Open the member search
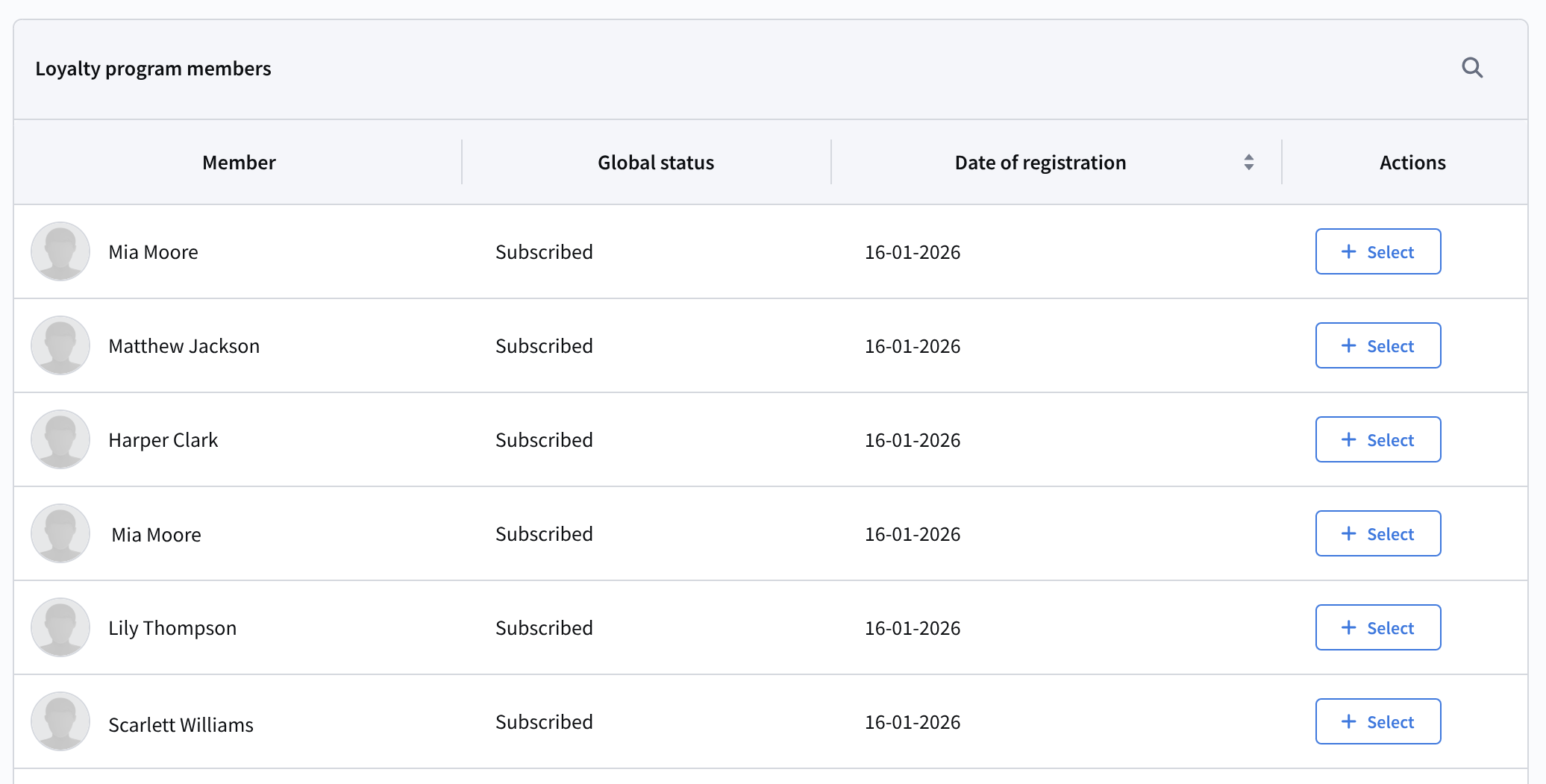The width and height of the screenshot is (1546, 784). click(1471, 68)
